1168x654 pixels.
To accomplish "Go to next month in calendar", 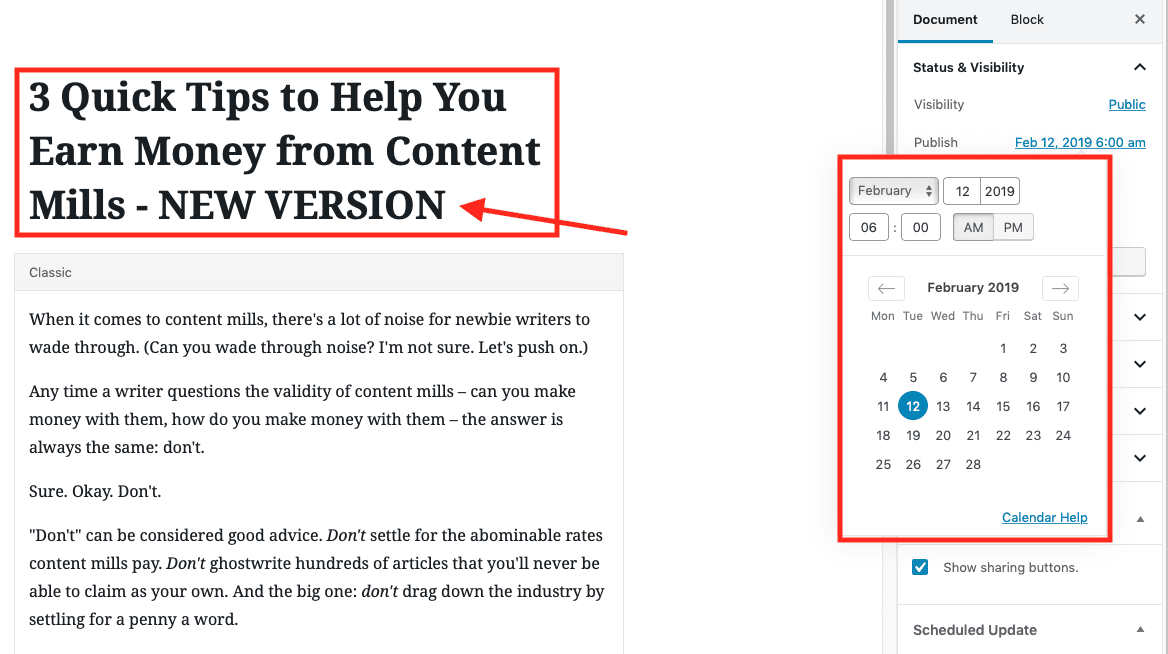I will click(1060, 288).
